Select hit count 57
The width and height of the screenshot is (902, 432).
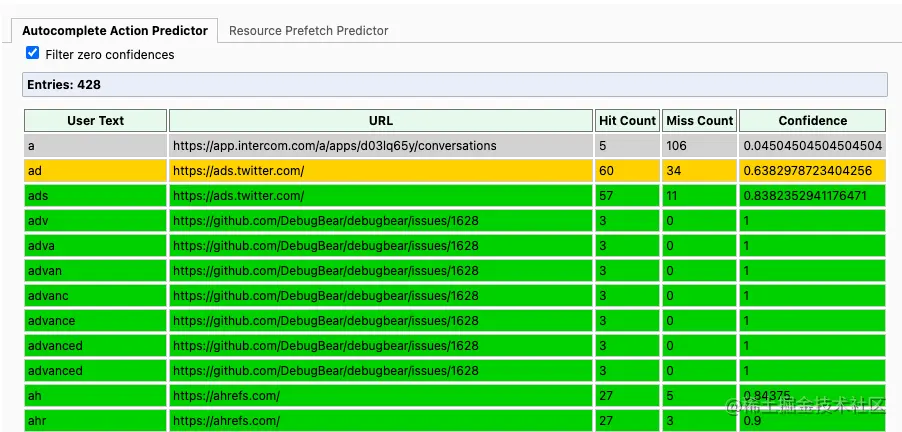tap(628, 196)
